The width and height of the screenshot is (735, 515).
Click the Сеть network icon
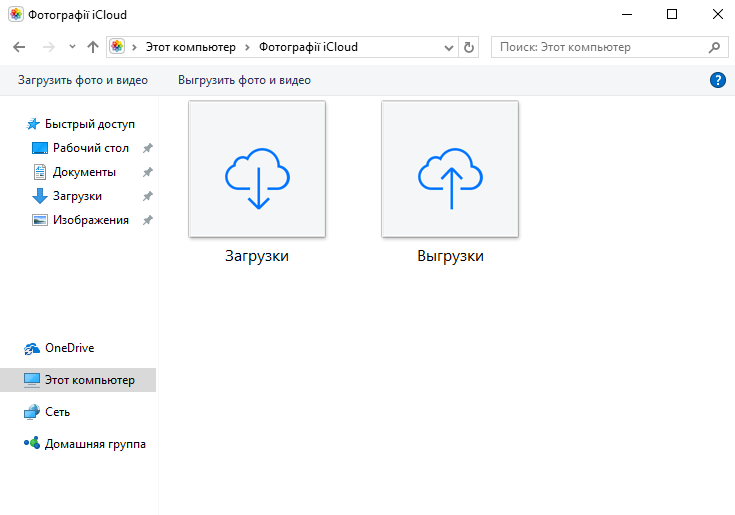pos(32,412)
